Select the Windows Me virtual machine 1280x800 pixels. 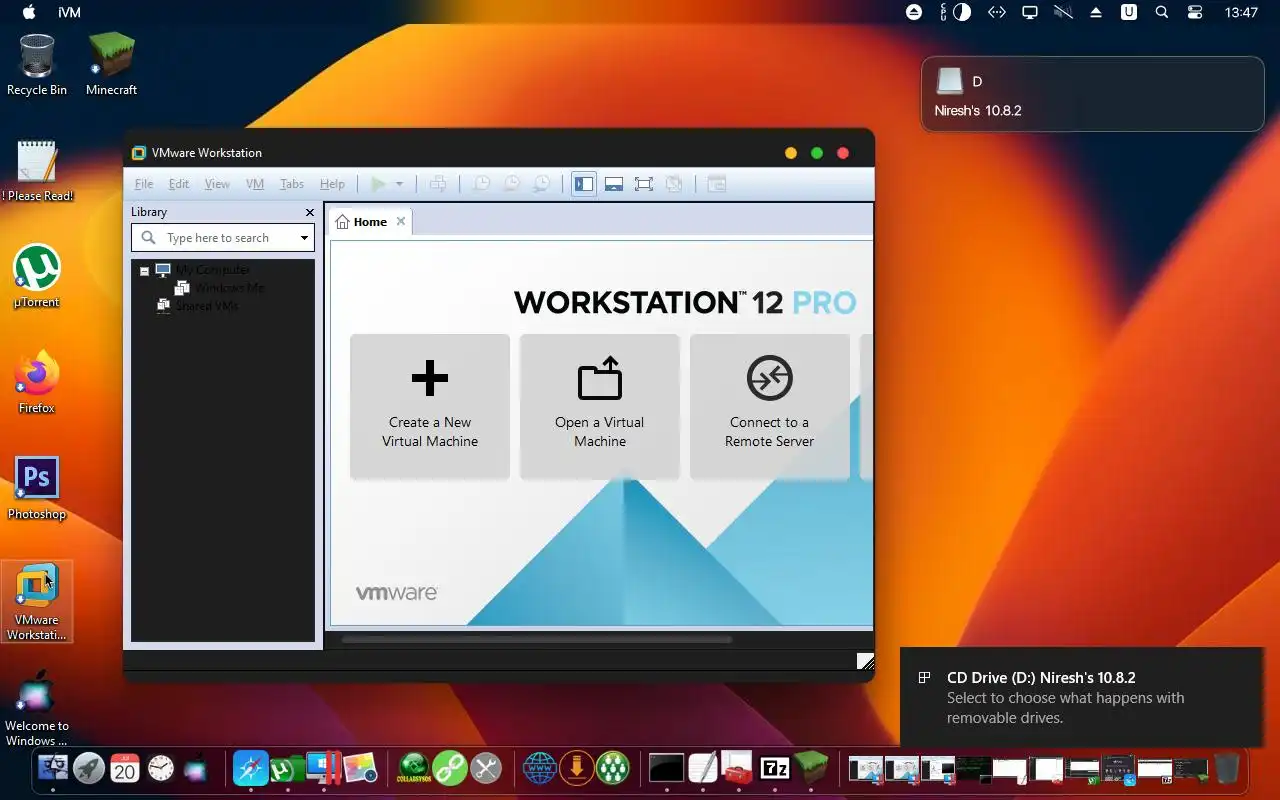pos(229,288)
